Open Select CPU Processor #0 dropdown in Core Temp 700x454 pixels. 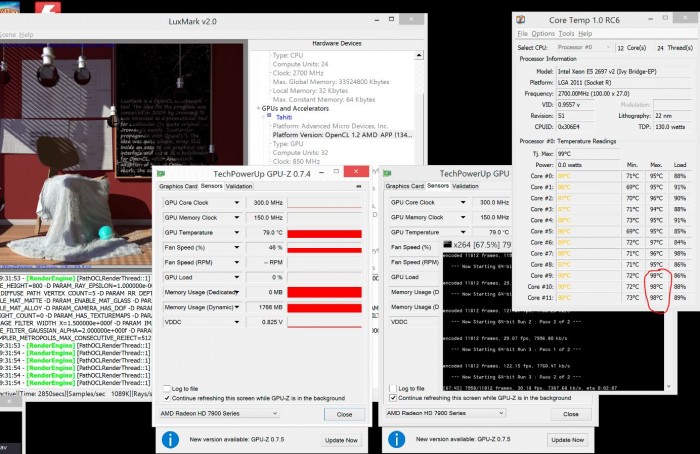[x=584, y=47]
